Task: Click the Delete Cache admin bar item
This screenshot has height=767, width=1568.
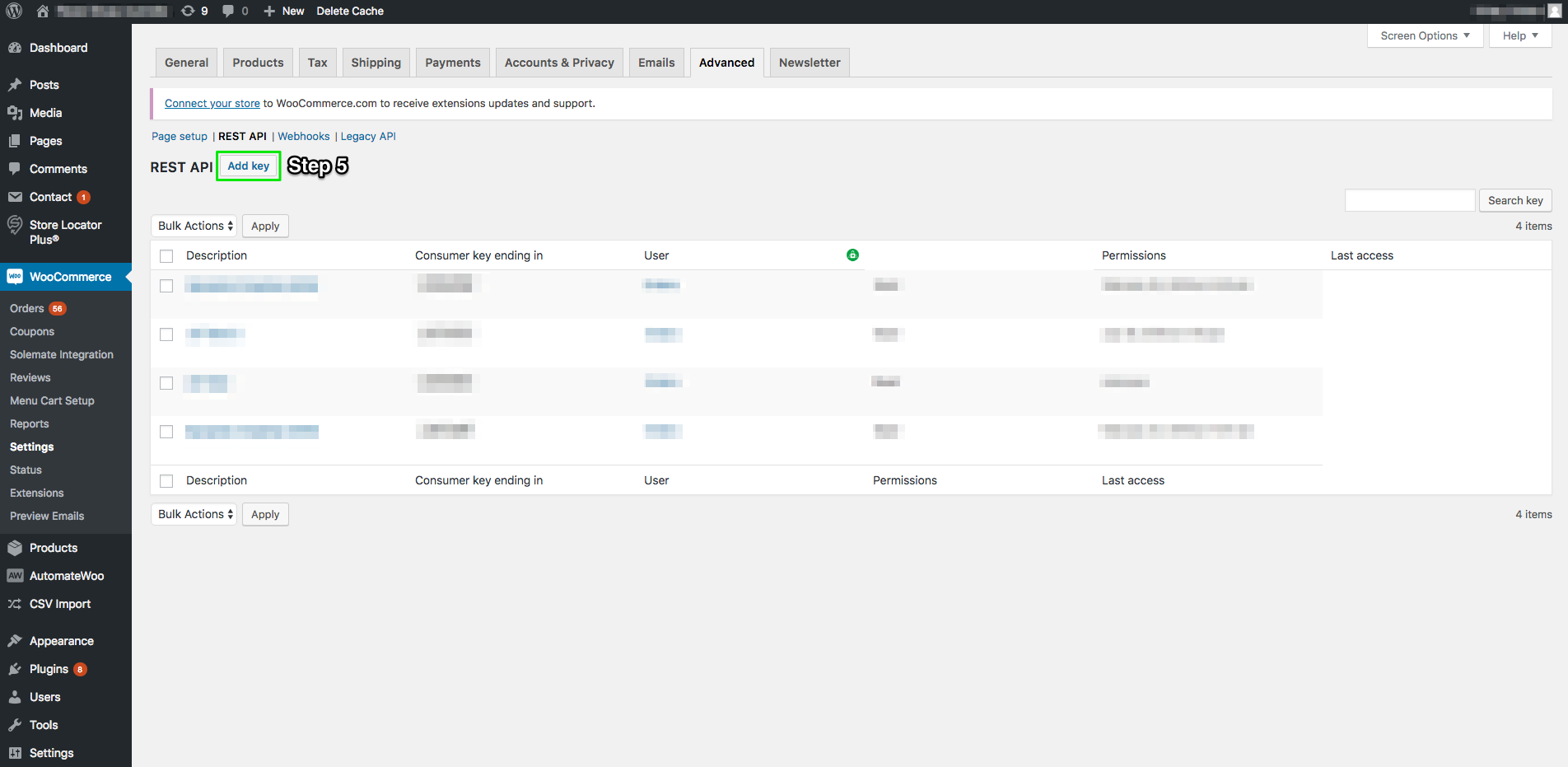Action: 350,11
